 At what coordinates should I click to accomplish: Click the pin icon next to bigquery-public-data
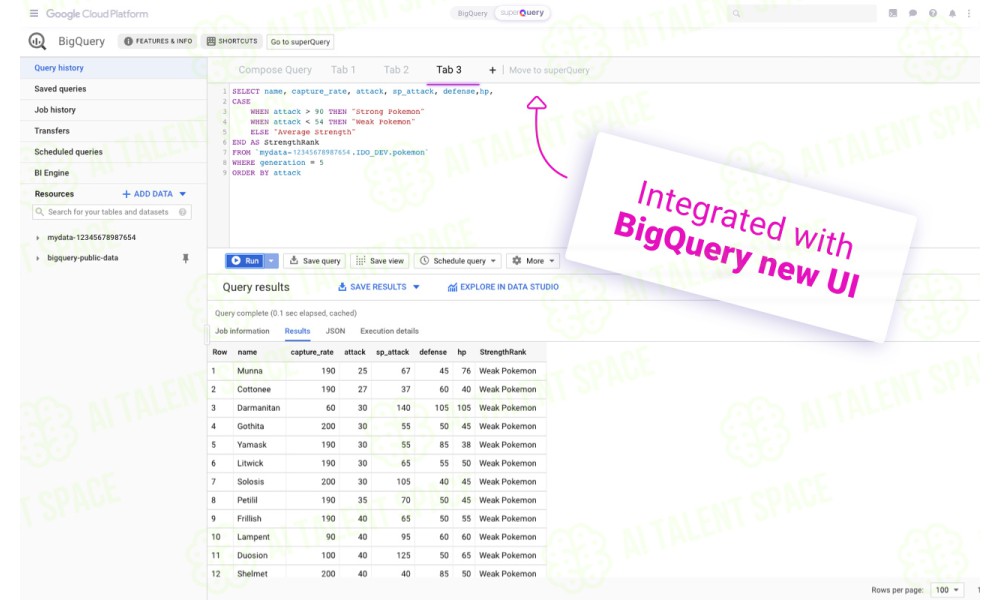point(186,258)
